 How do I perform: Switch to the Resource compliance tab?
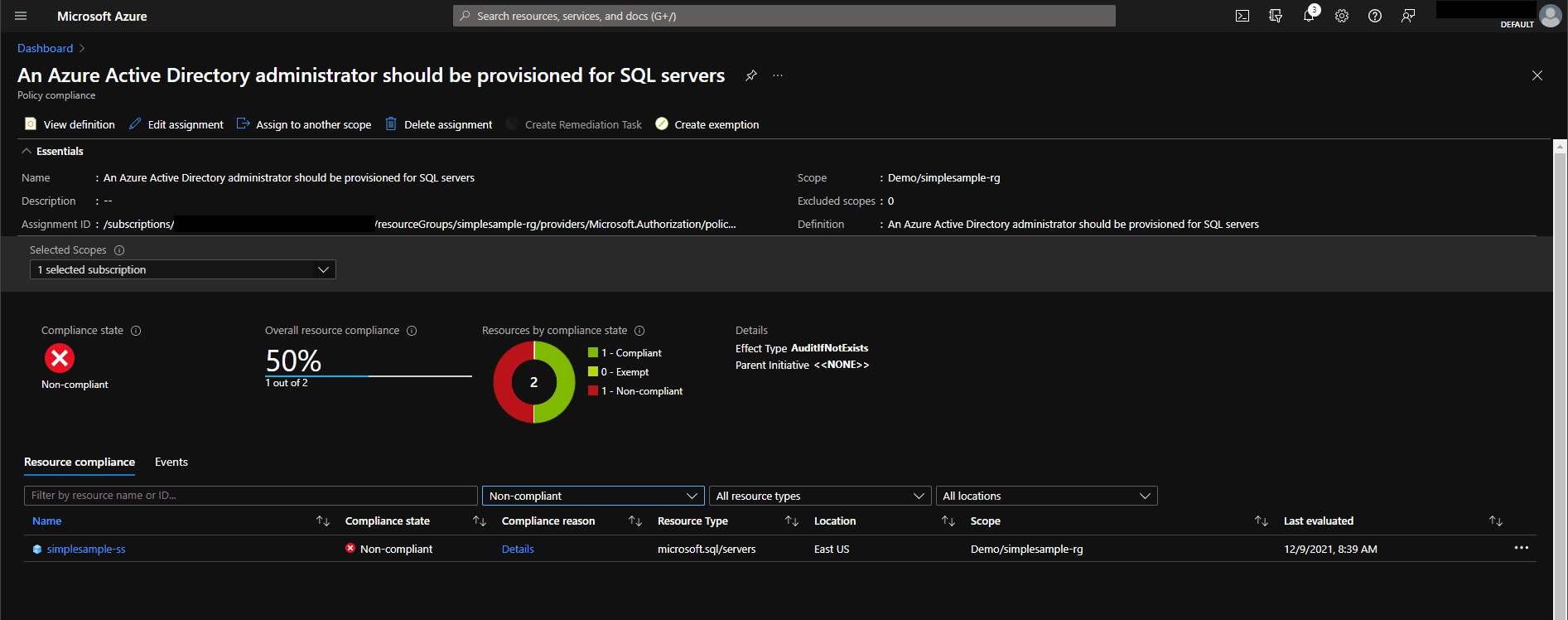tap(80, 463)
